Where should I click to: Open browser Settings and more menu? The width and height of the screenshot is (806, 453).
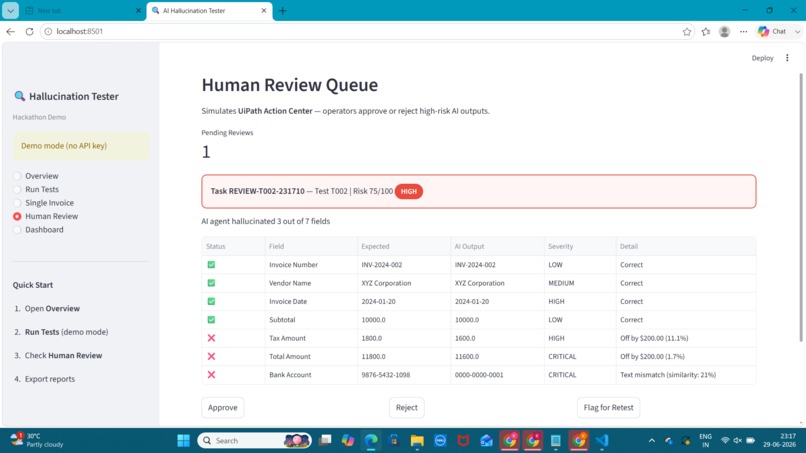[x=743, y=31]
